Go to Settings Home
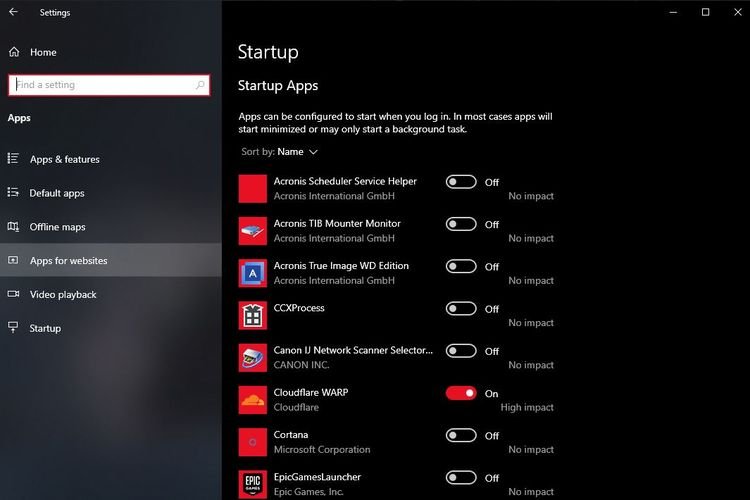 (x=43, y=52)
